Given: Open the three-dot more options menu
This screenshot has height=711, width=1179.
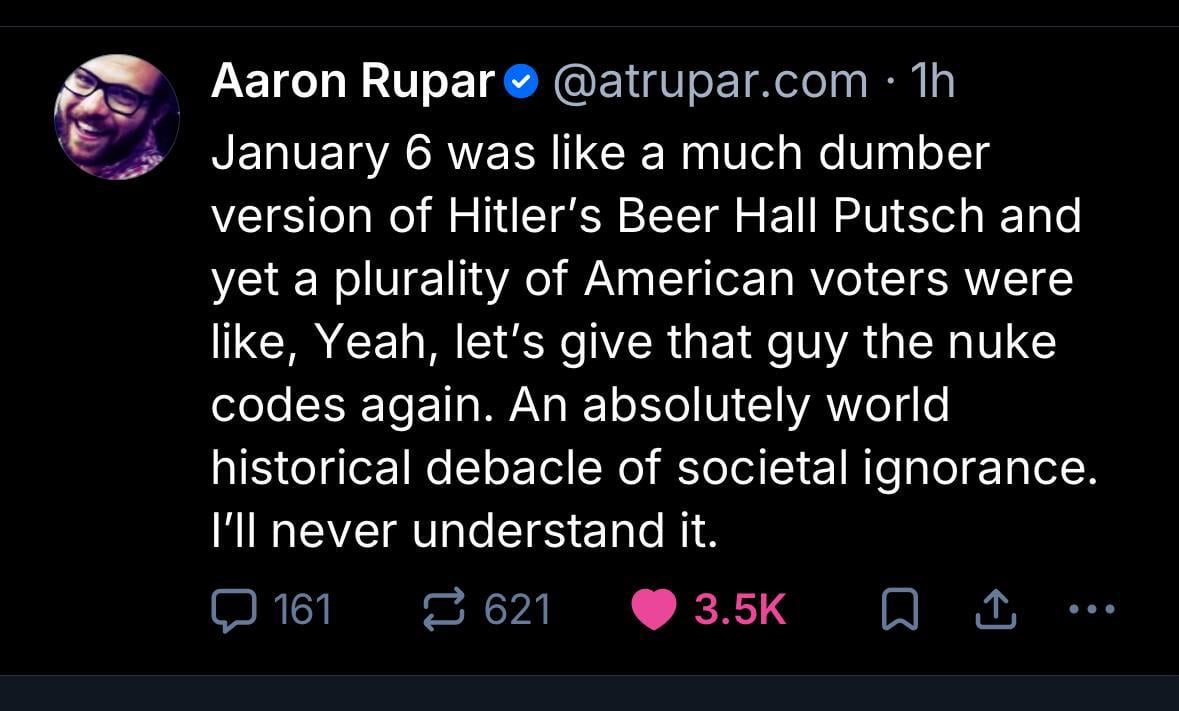Looking at the screenshot, I should pos(1089,608).
